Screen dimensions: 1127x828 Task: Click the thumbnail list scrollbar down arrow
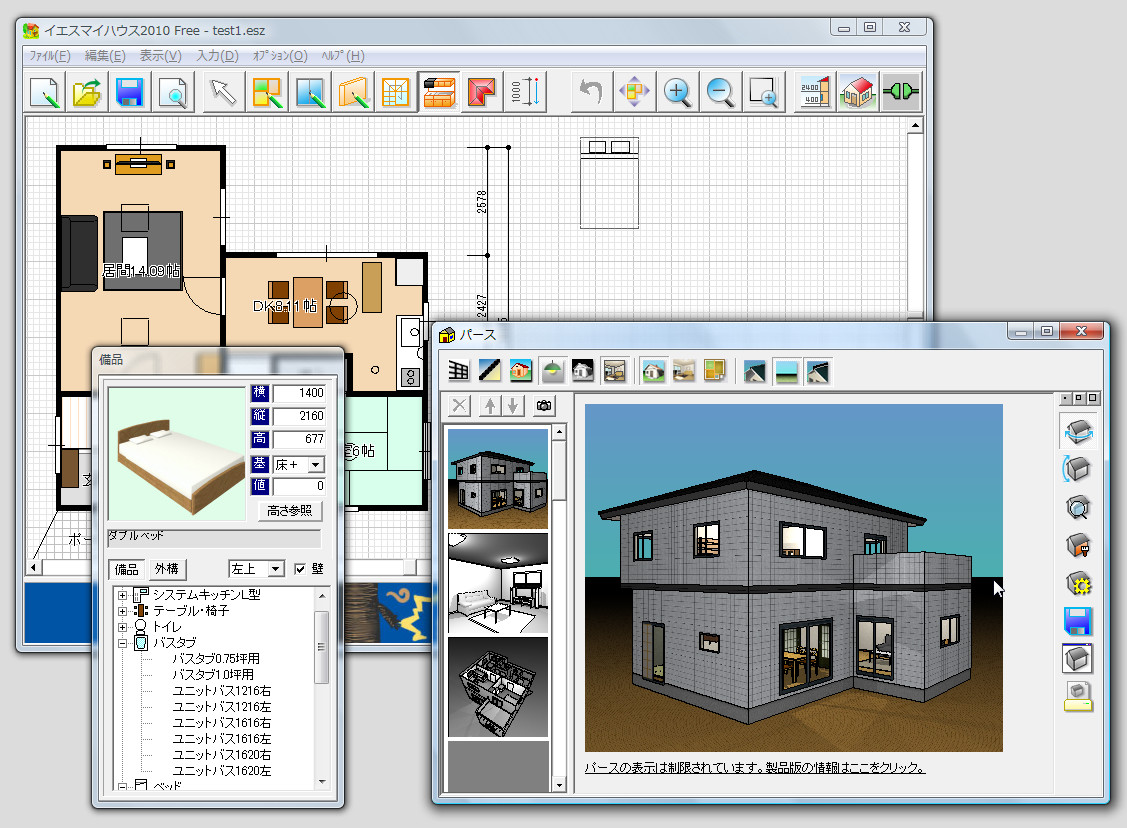[x=559, y=786]
